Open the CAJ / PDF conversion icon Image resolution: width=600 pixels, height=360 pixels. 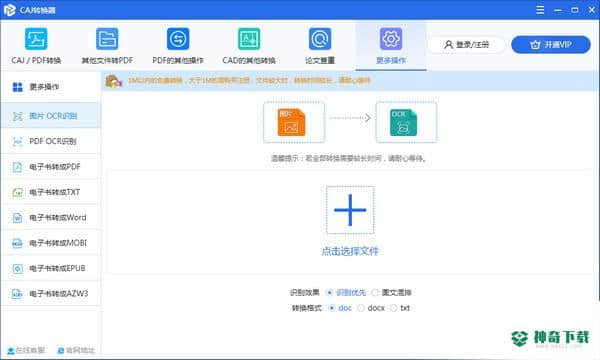36,39
